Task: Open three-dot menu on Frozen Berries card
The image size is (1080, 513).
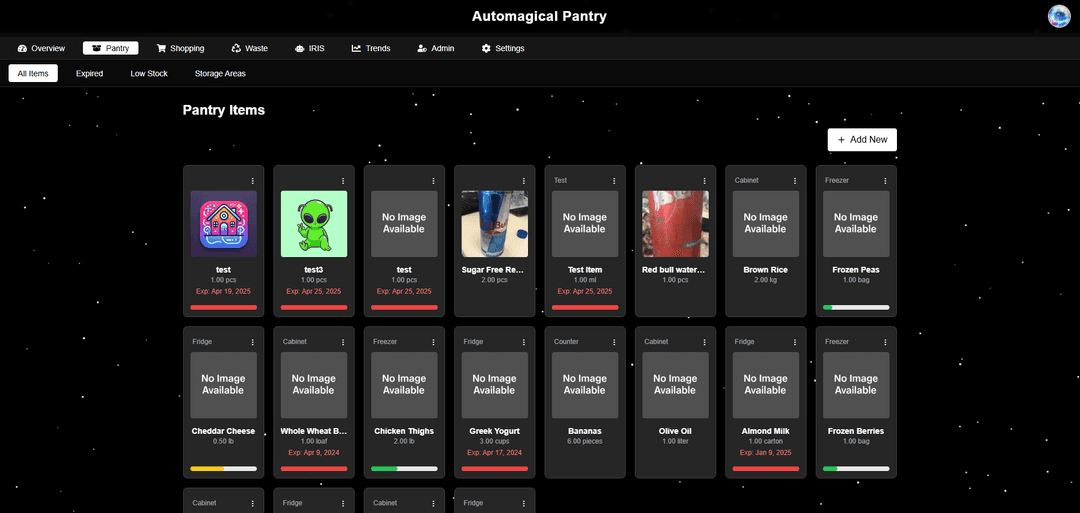Action: pos(885,342)
